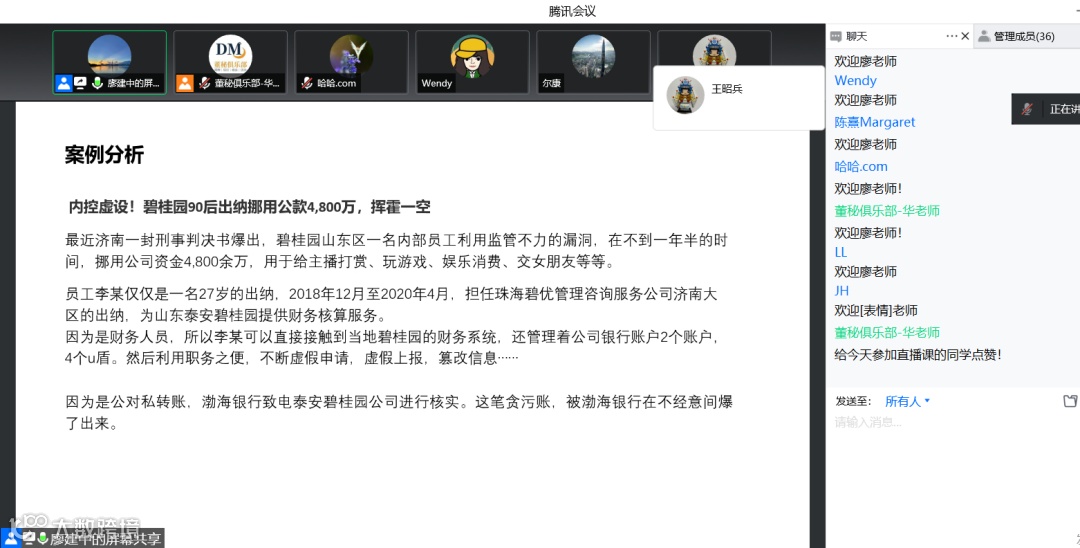The image size is (1080, 548).
Task: Open the chat panel three-dot more menu
Action: tap(951, 36)
